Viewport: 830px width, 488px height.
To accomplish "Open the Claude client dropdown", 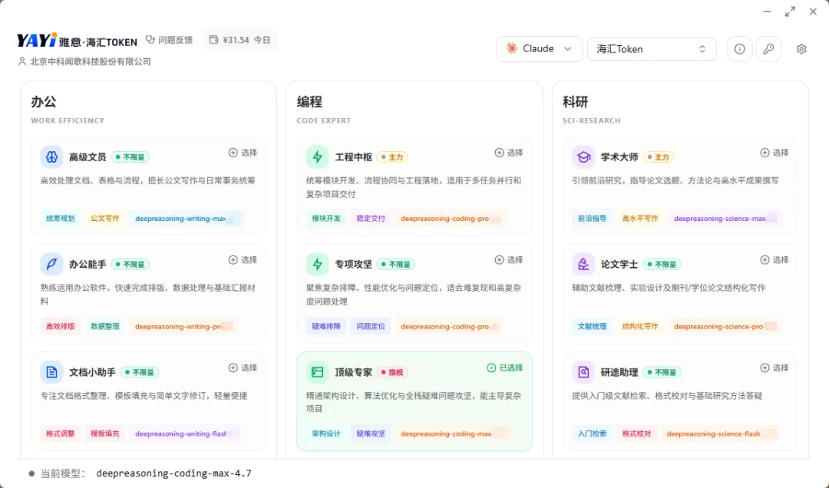I will pyautogui.click(x=539, y=49).
